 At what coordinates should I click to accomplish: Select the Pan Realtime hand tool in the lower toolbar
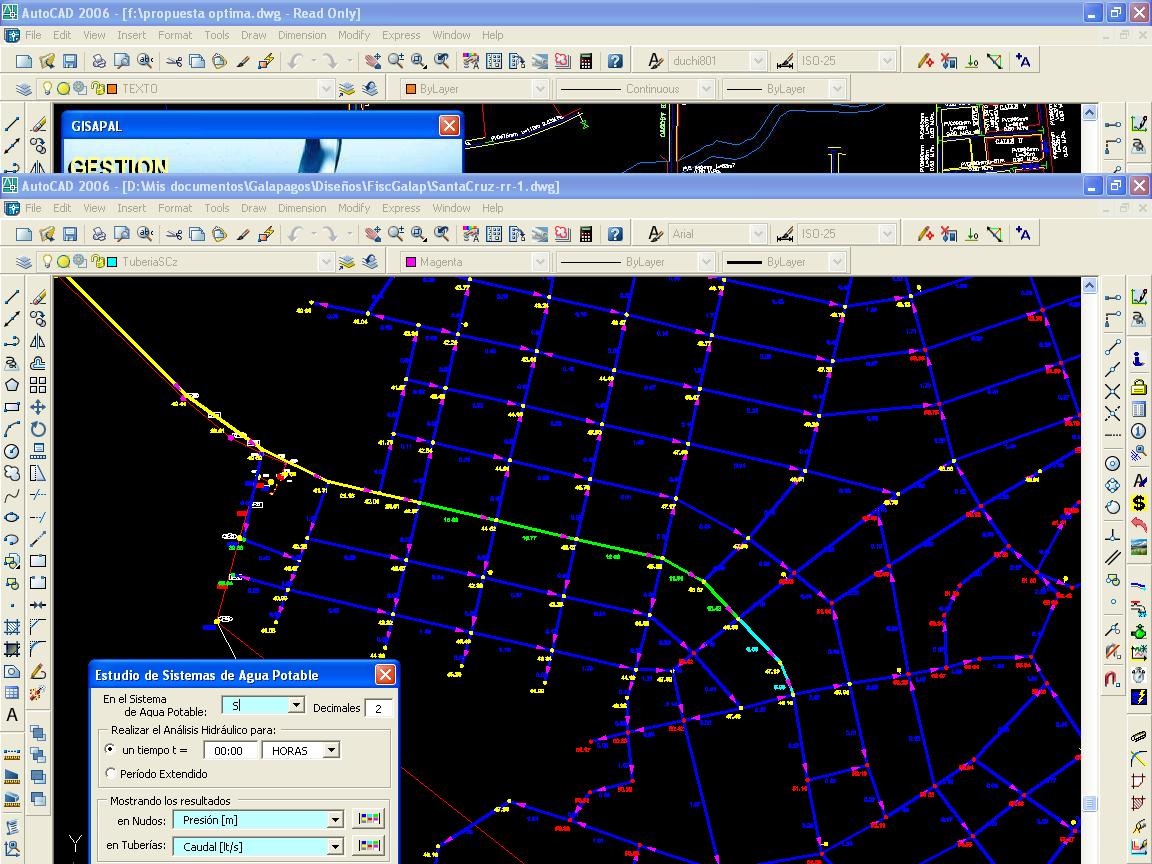(x=372, y=234)
